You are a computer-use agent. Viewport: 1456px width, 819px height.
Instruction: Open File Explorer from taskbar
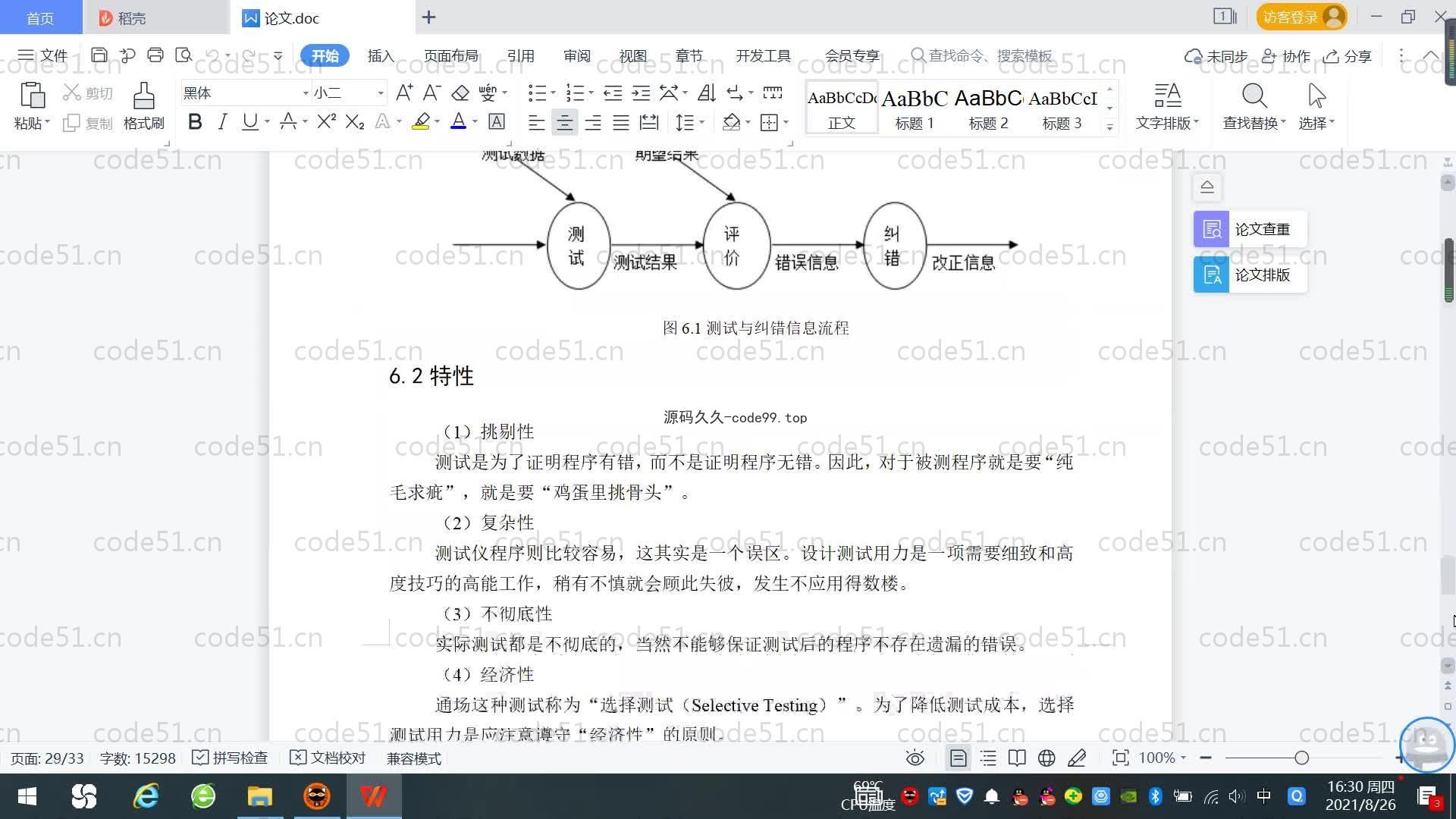click(259, 796)
